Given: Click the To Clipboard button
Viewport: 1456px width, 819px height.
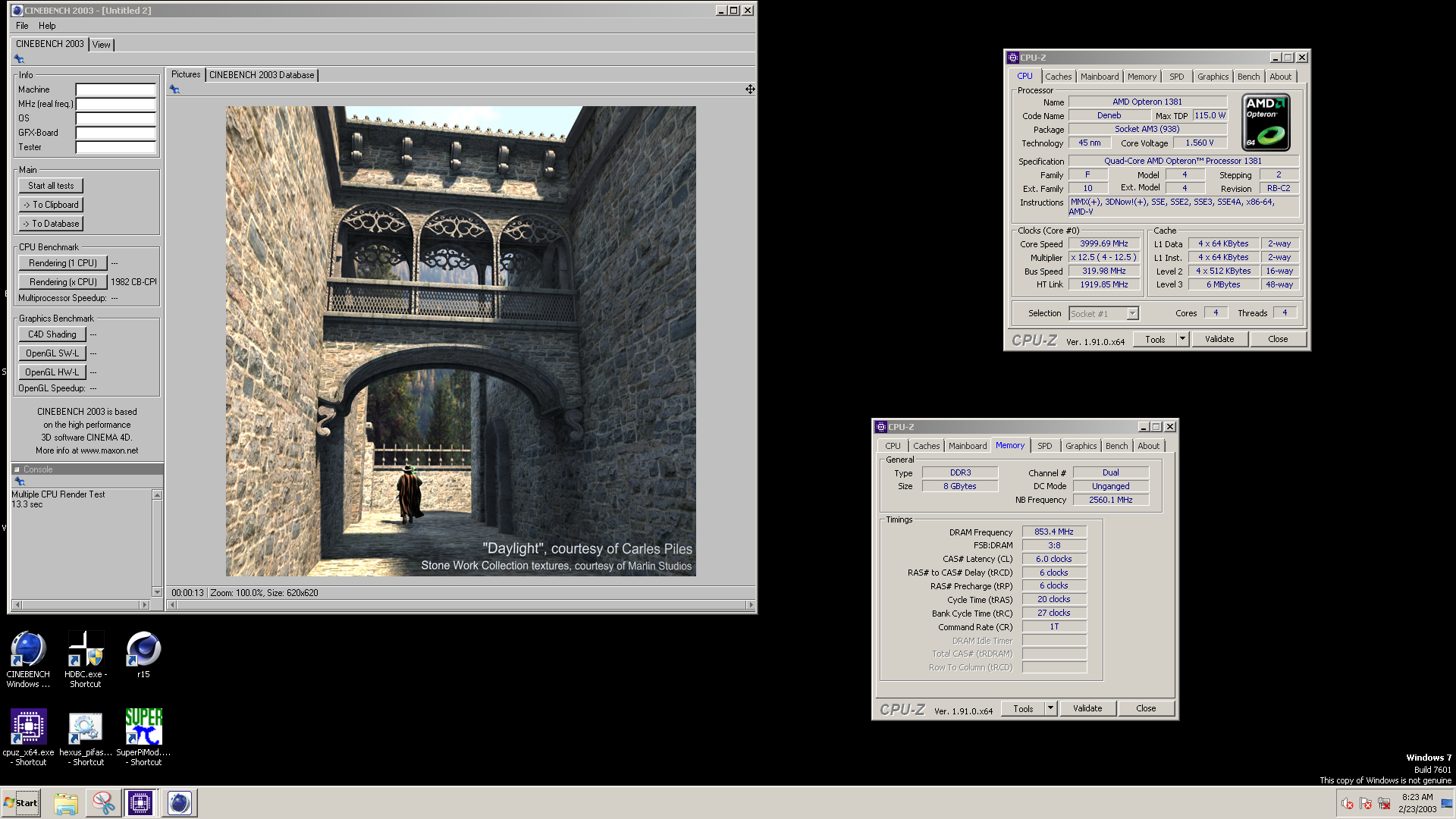Looking at the screenshot, I should tap(51, 205).
